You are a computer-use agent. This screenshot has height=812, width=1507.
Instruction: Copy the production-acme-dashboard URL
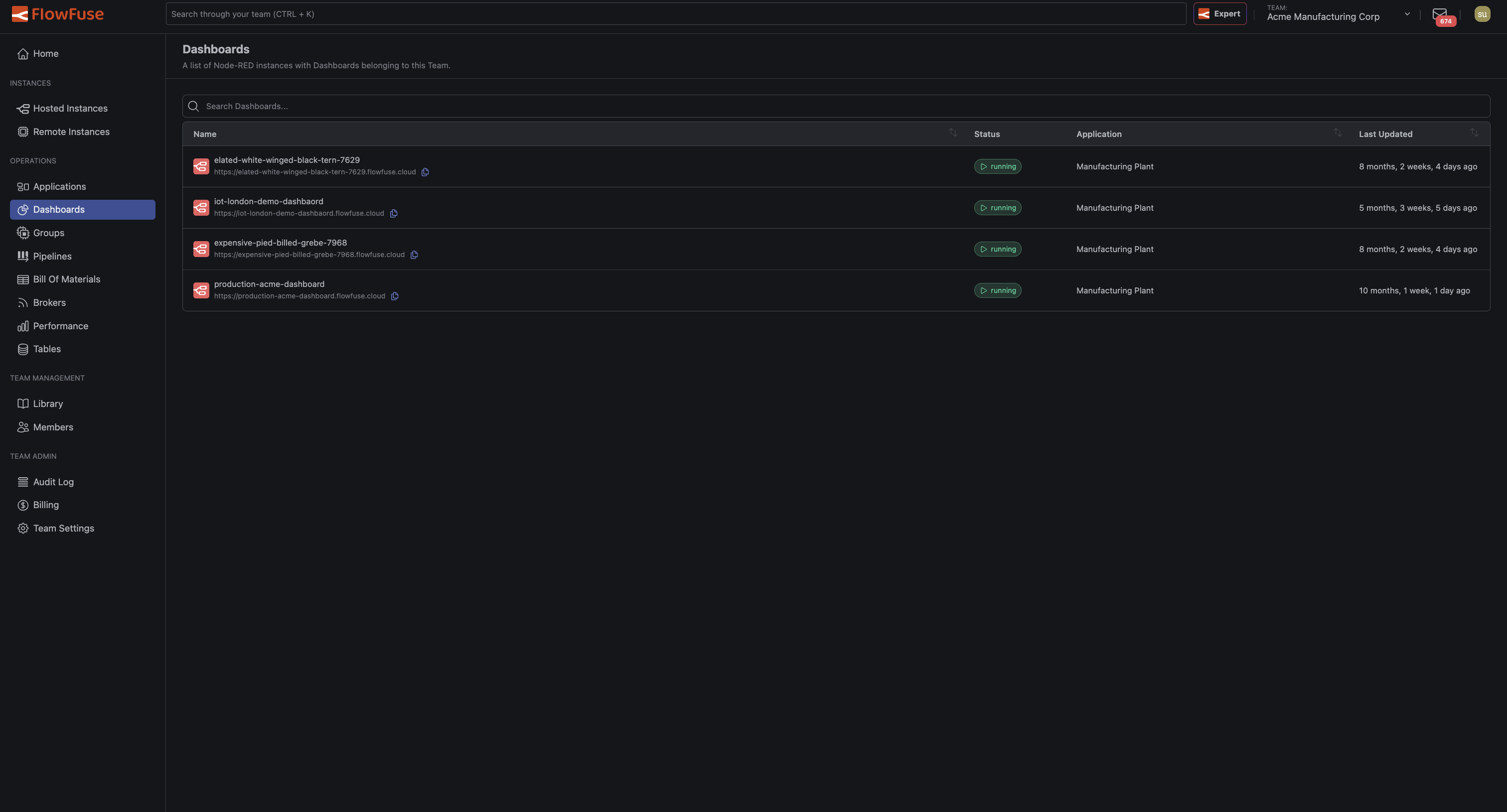(x=395, y=296)
